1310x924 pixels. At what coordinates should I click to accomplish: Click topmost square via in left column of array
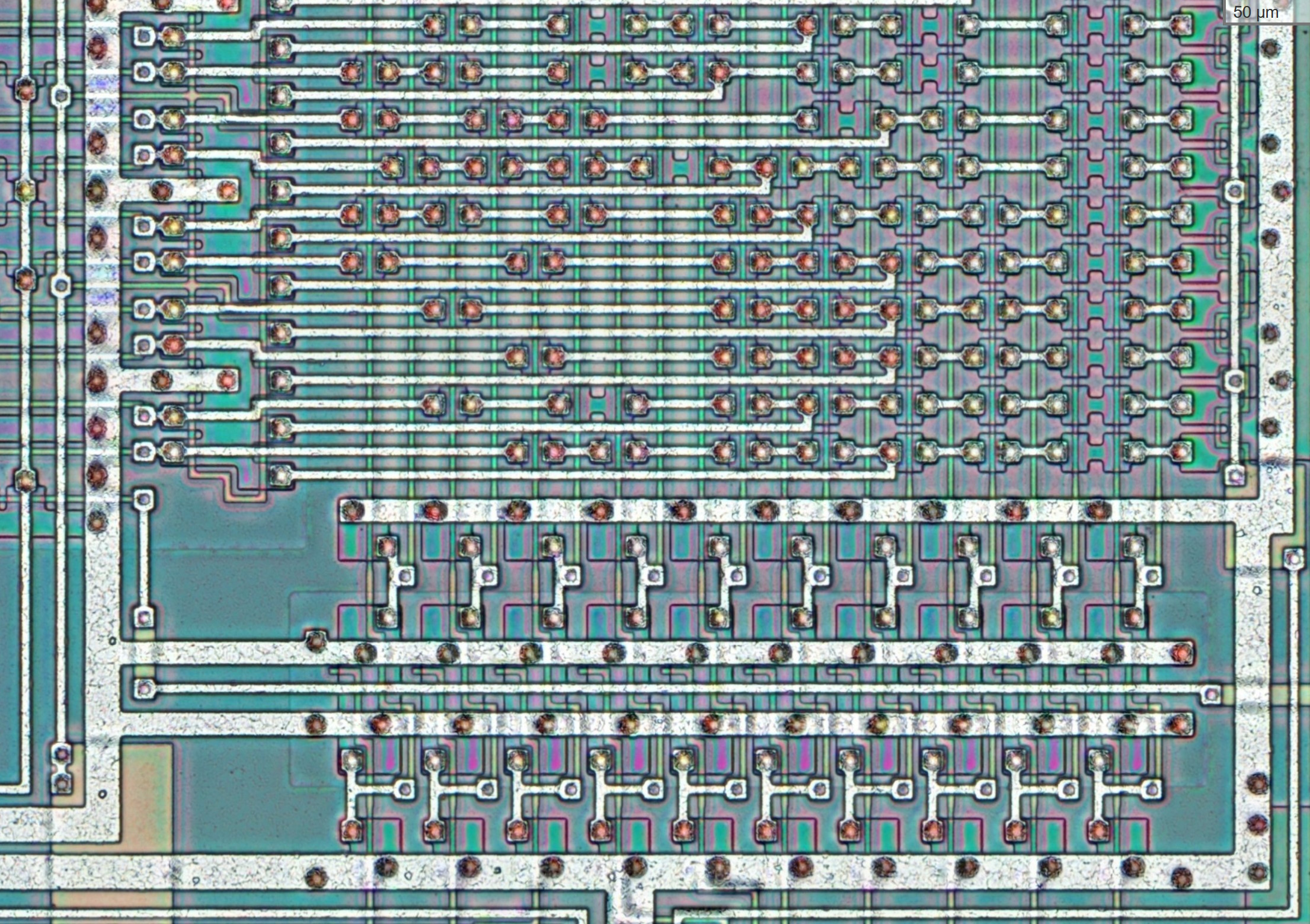click(x=143, y=37)
